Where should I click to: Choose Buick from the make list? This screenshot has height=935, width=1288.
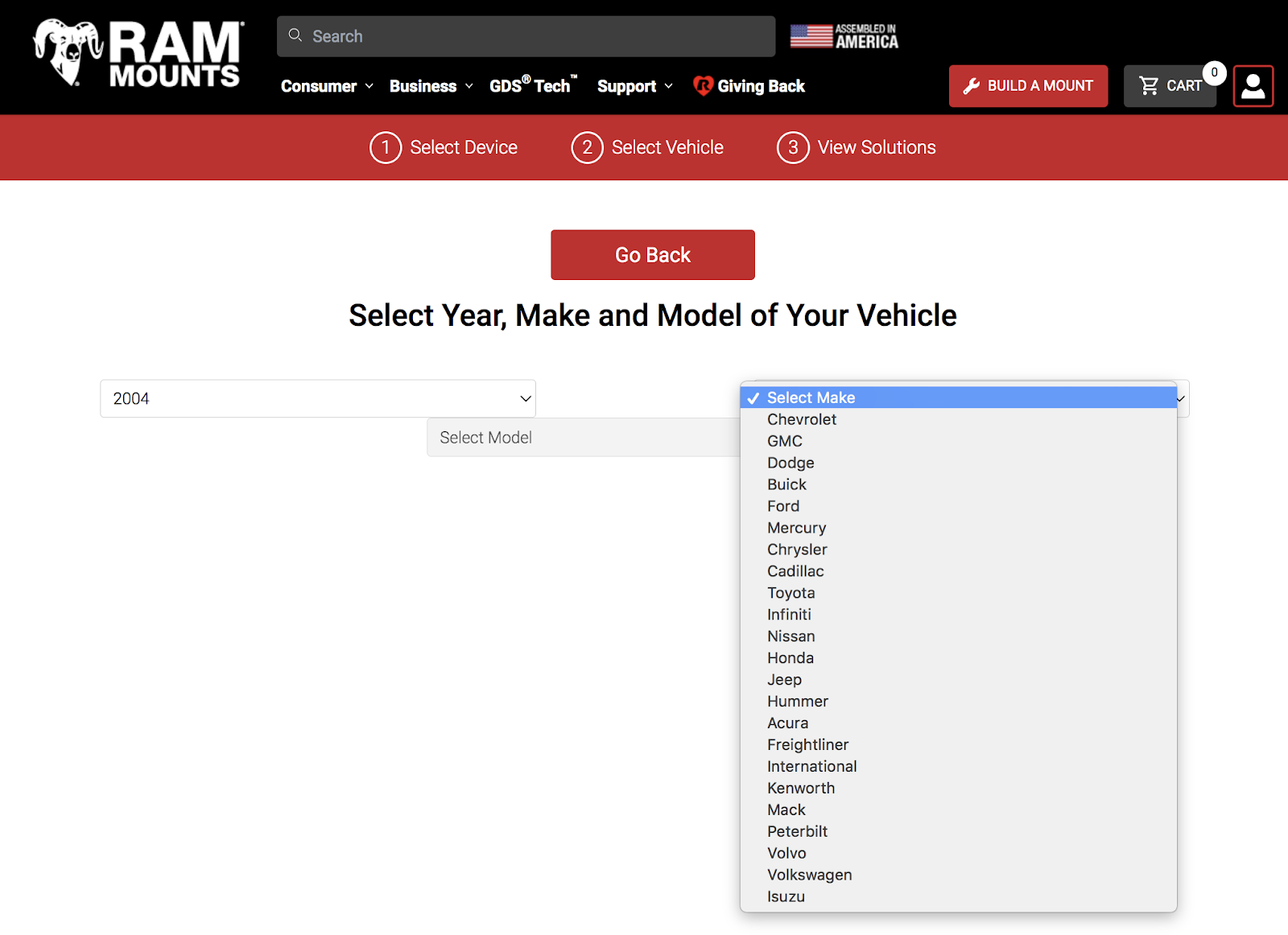tap(958, 484)
